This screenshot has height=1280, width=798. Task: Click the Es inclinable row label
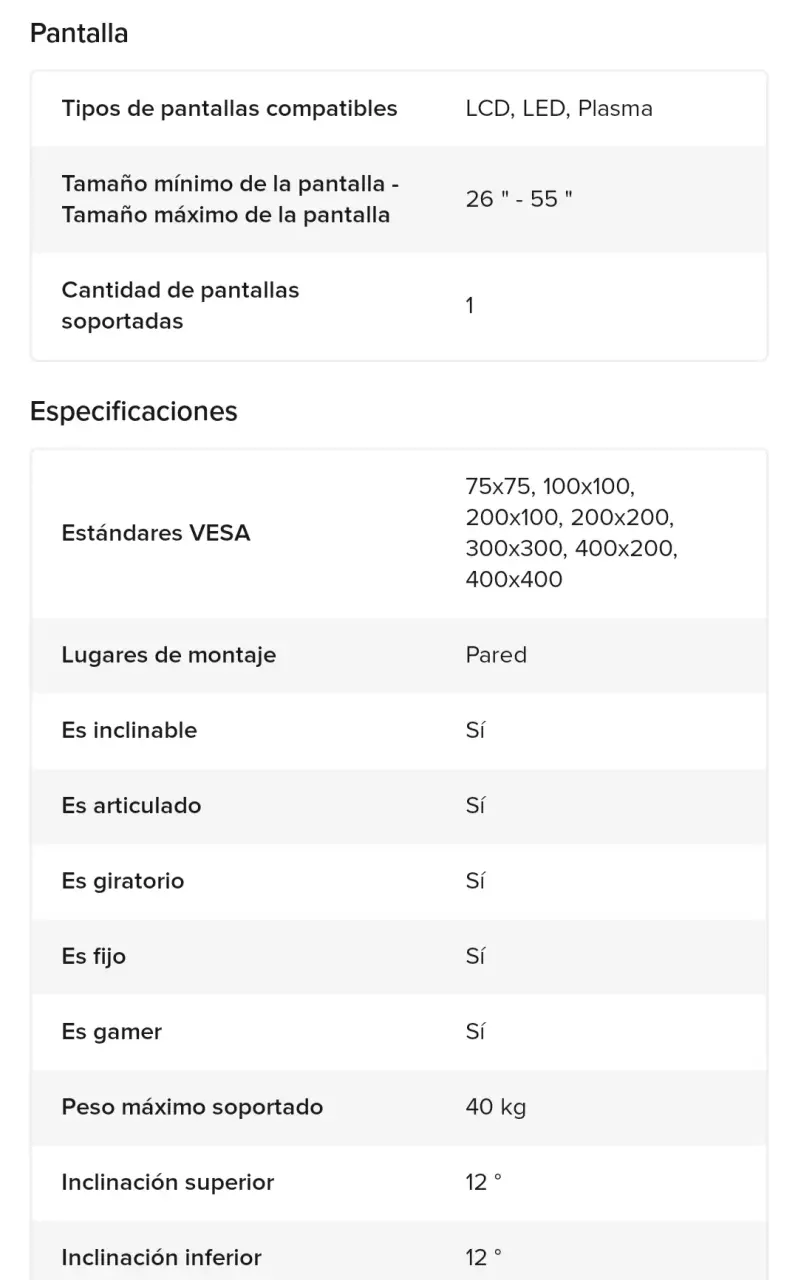coord(129,730)
